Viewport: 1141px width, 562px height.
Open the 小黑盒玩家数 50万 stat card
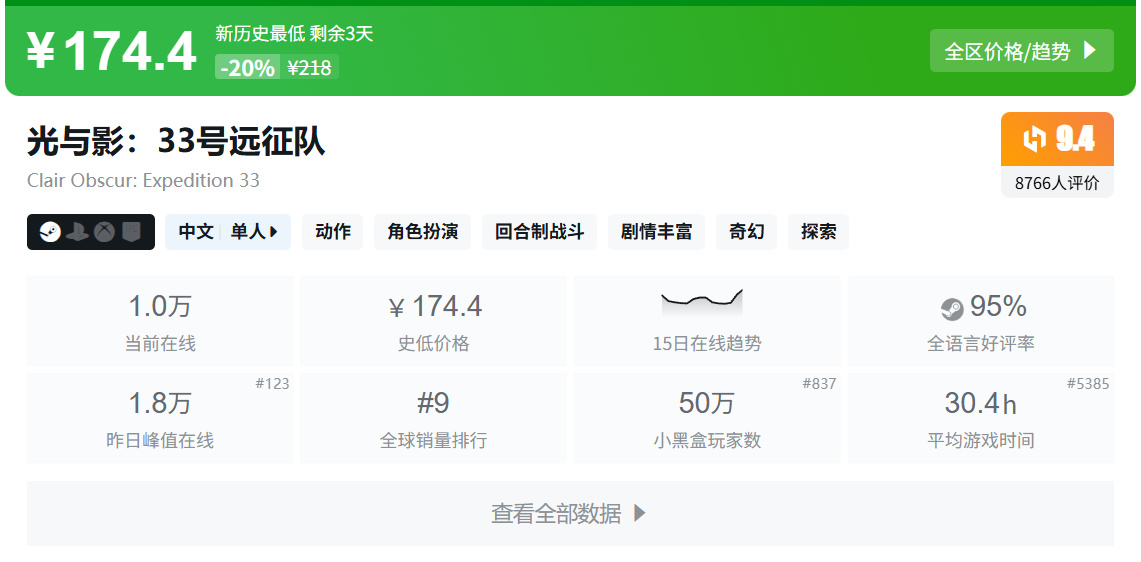[707, 418]
